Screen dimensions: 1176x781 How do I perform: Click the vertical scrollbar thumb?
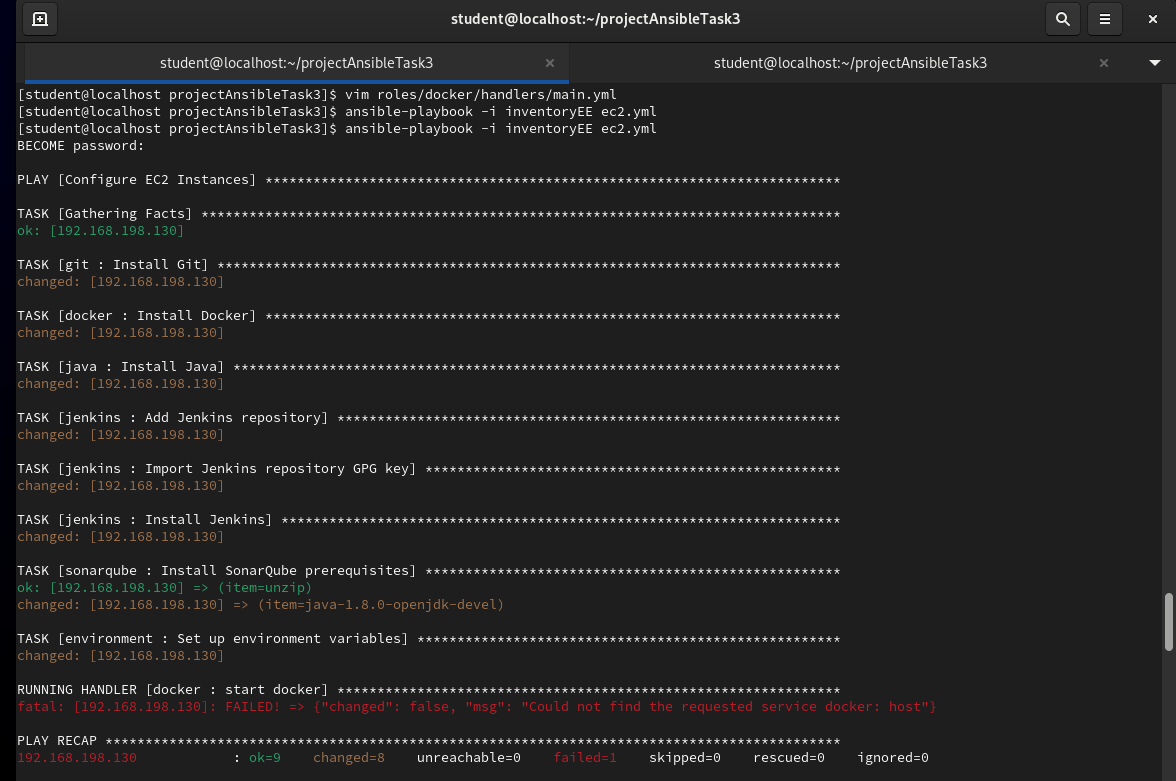(x=1168, y=622)
